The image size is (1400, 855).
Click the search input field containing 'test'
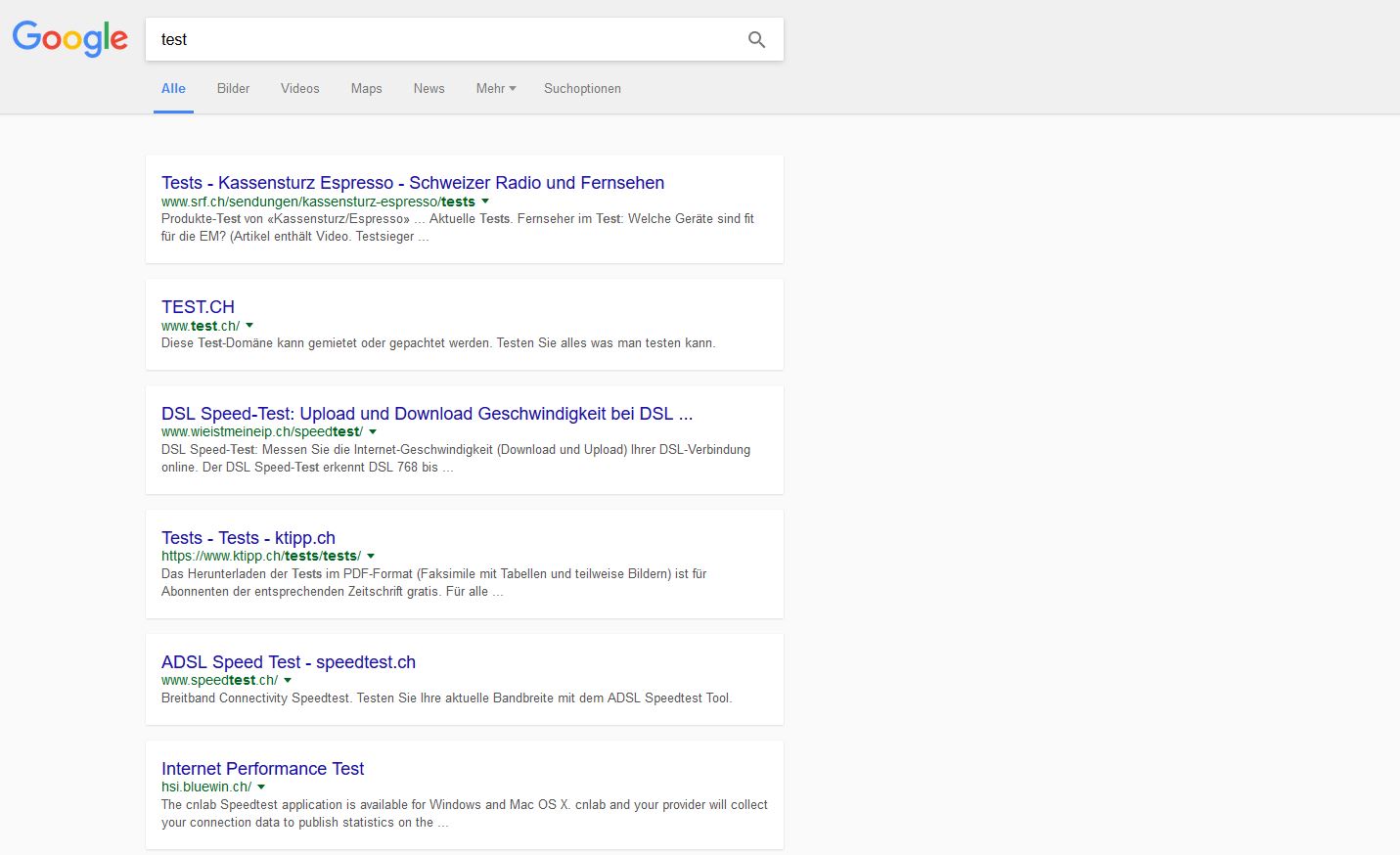pyautogui.click(x=440, y=39)
